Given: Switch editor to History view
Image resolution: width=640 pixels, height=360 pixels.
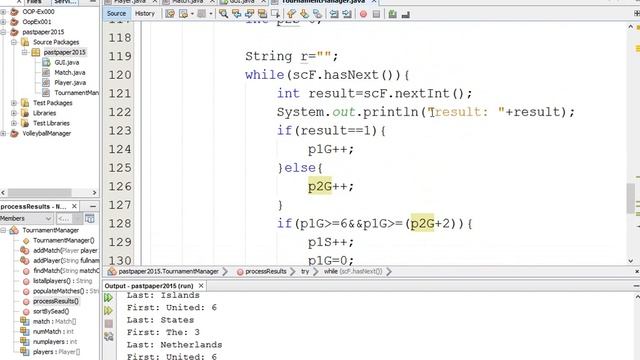Looking at the screenshot, I should (145, 13).
